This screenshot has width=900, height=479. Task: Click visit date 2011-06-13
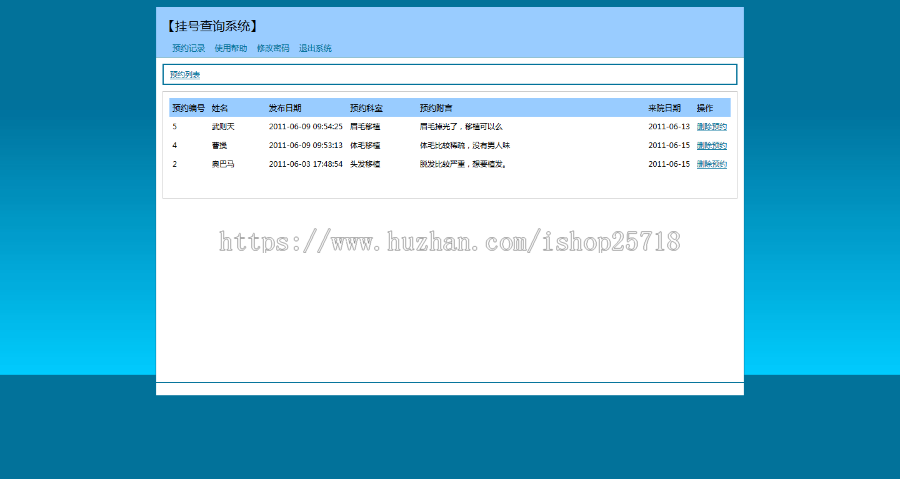[x=669, y=127]
